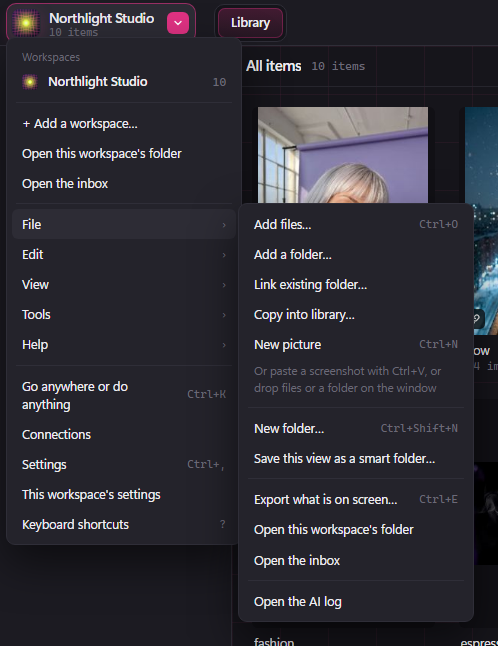Click the All items heading
Image resolution: width=498 pixels, height=646 pixels.
(x=274, y=66)
